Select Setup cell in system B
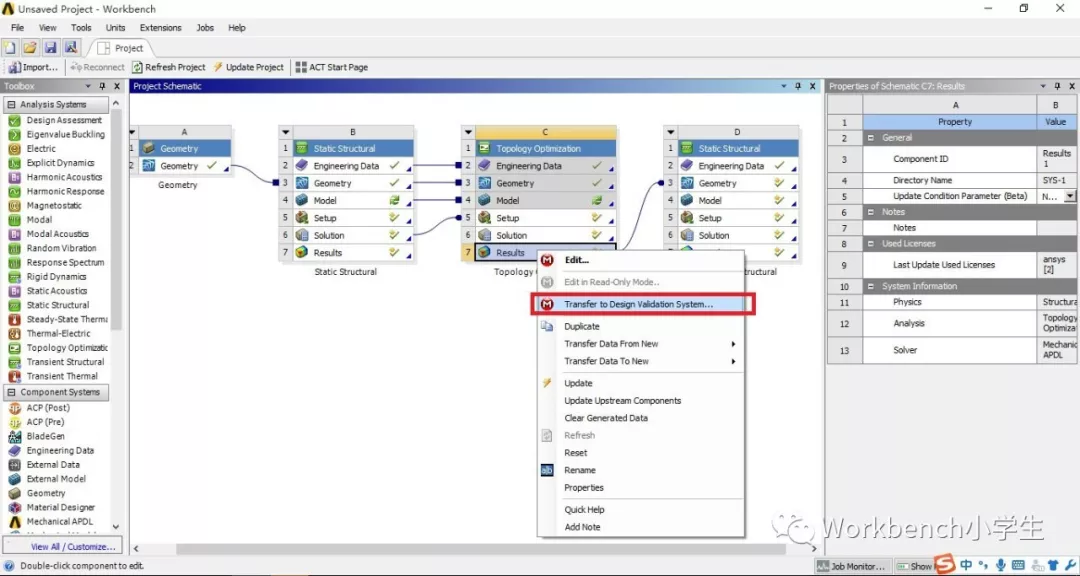This screenshot has width=1080, height=576. [x=353, y=218]
